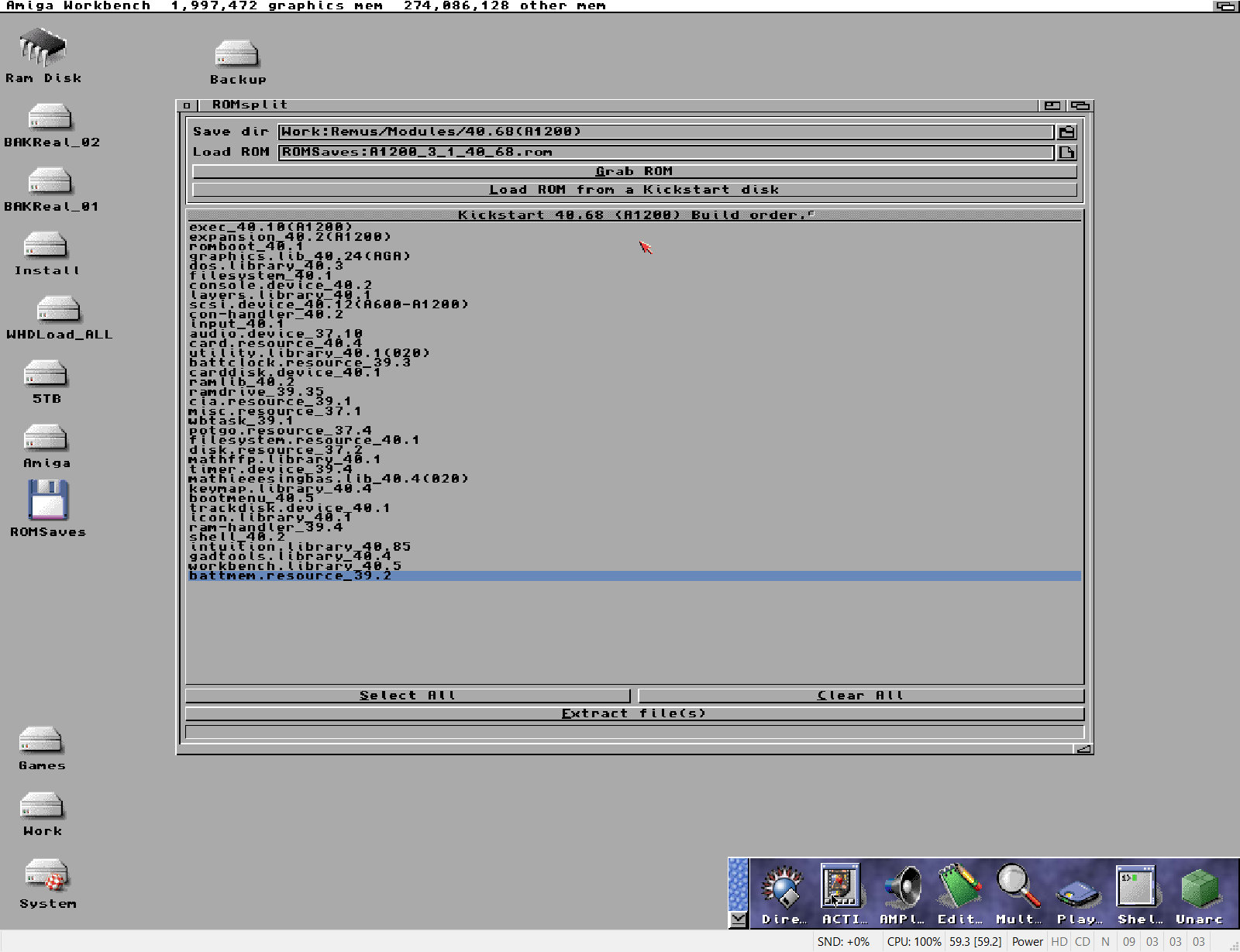This screenshot has width=1240, height=952.
Task: Click the Load ROM file chooser icon
Action: point(1067,153)
